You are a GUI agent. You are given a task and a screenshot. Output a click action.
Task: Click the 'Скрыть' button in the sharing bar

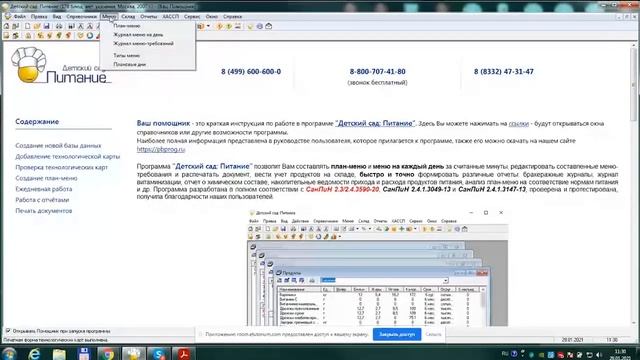click(x=433, y=334)
